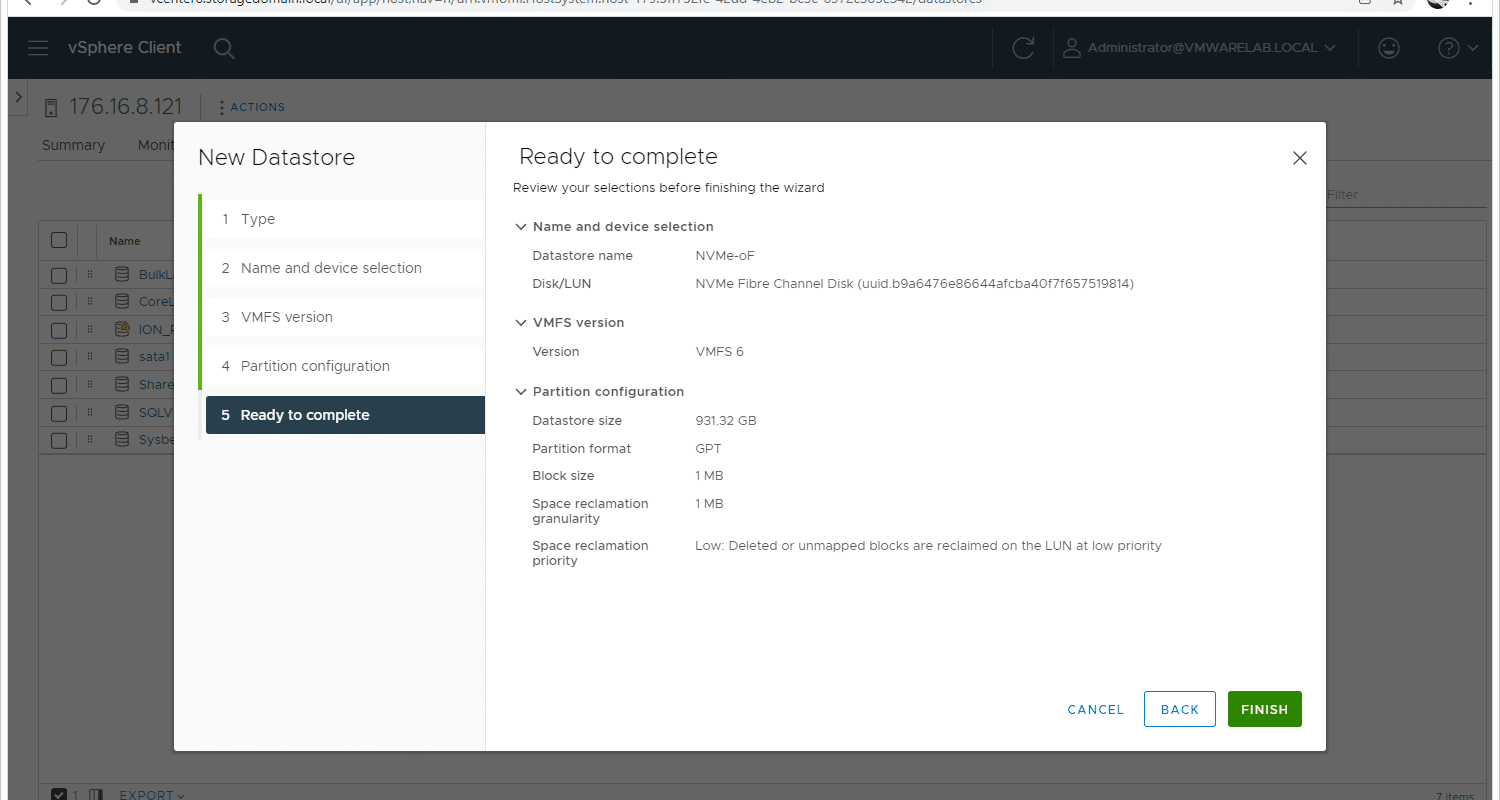This screenshot has height=800, width=1500.
Task: Collapse the Name and device selection section
Action: (x=521, y=227)
